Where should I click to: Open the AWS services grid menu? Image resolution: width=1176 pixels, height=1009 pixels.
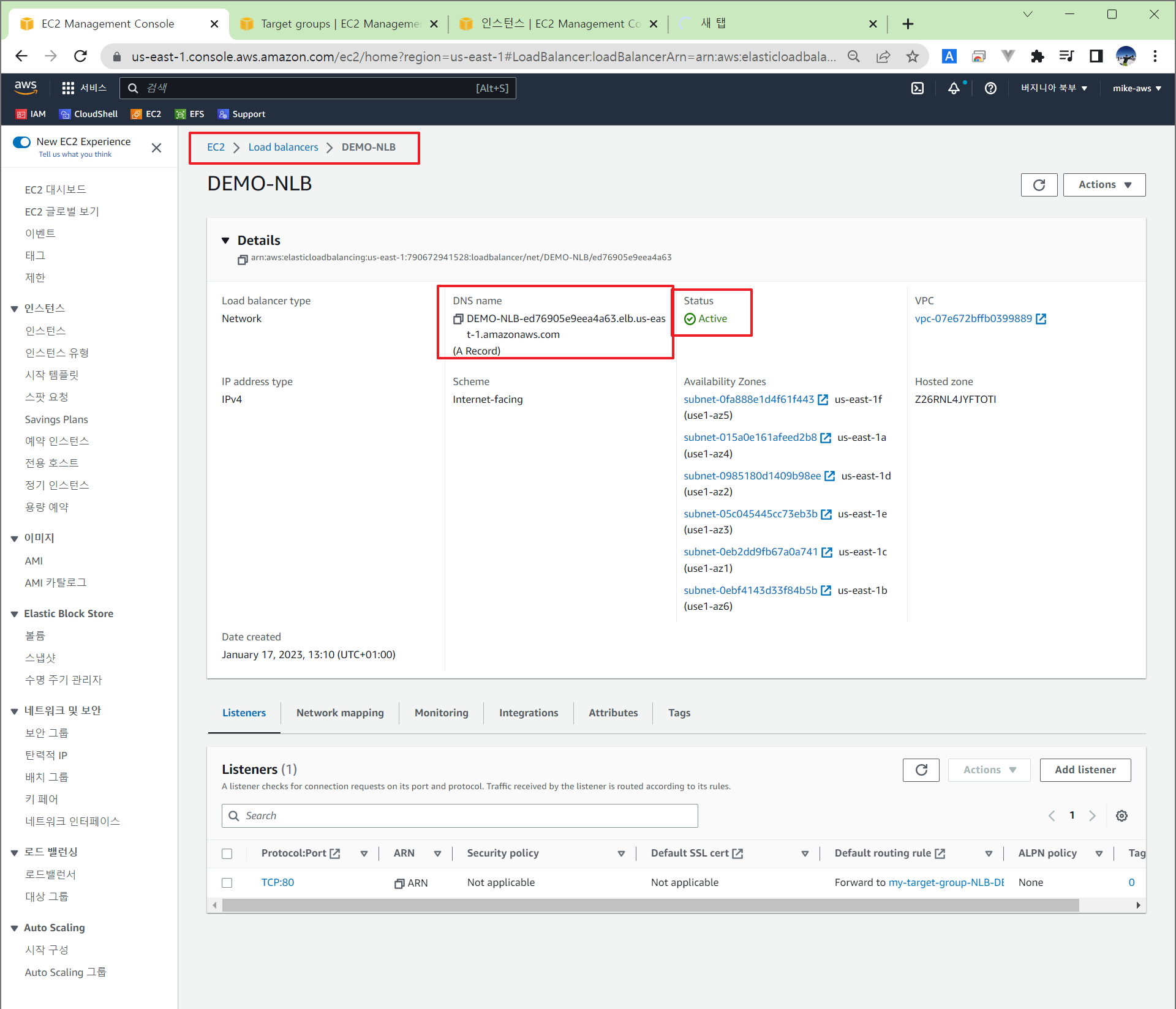click(68, 88)
